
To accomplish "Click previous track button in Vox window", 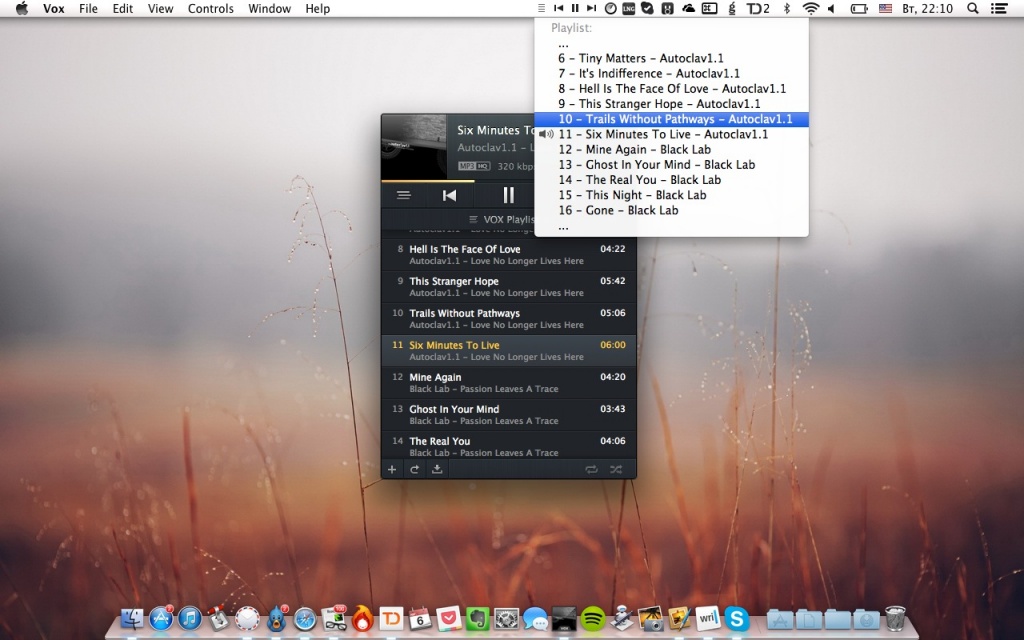I will click(x=450, y=196).
